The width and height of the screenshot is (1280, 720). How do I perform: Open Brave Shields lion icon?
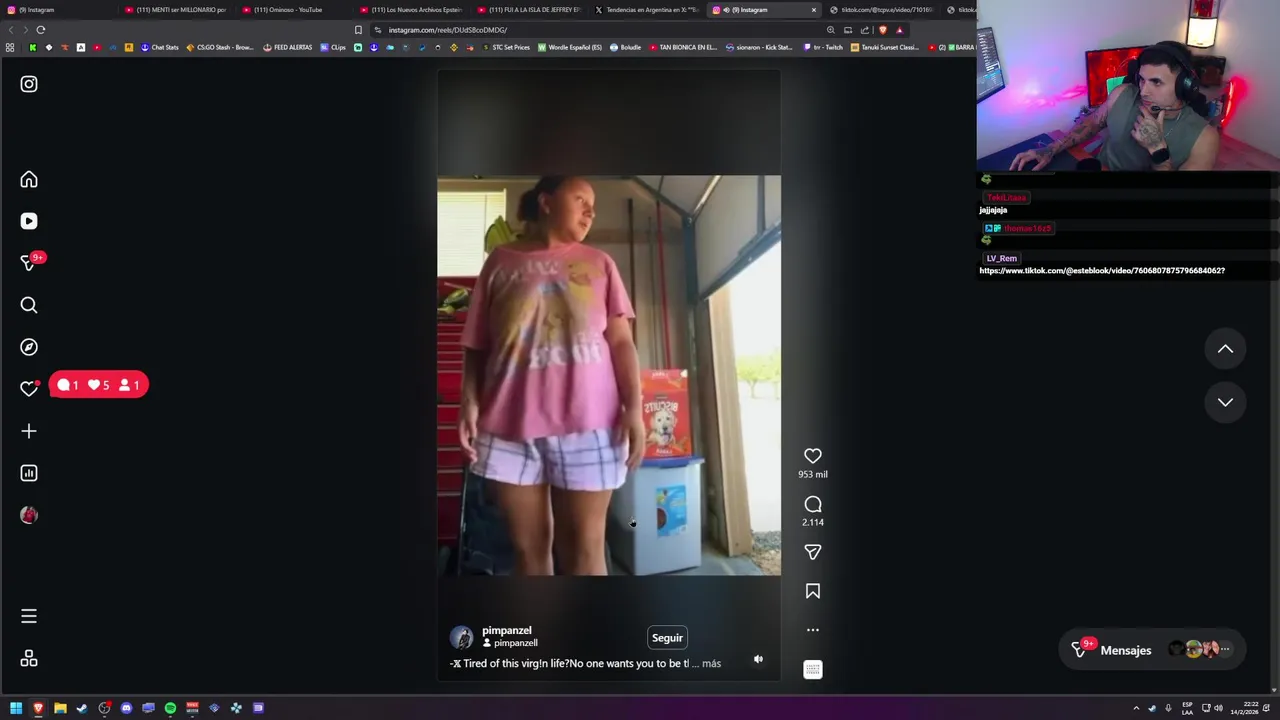point(883,30)
